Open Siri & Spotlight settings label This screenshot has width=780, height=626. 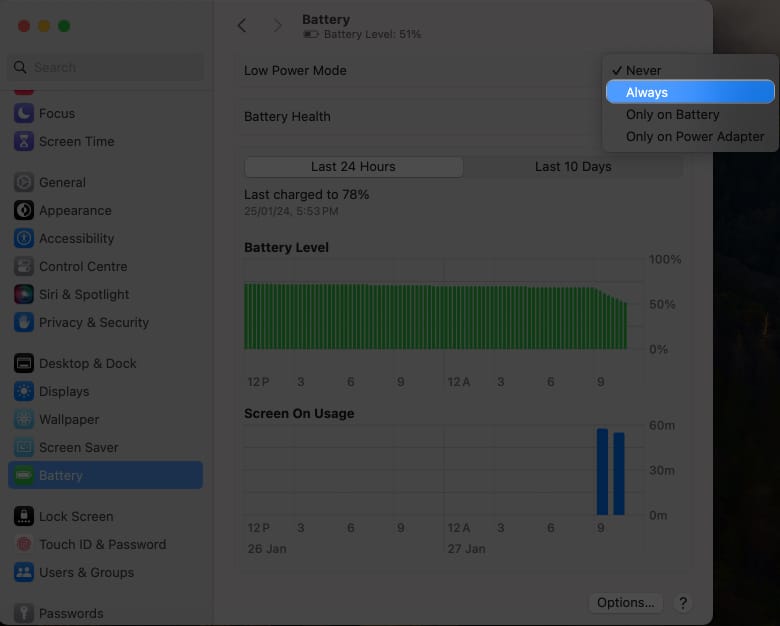84,295
